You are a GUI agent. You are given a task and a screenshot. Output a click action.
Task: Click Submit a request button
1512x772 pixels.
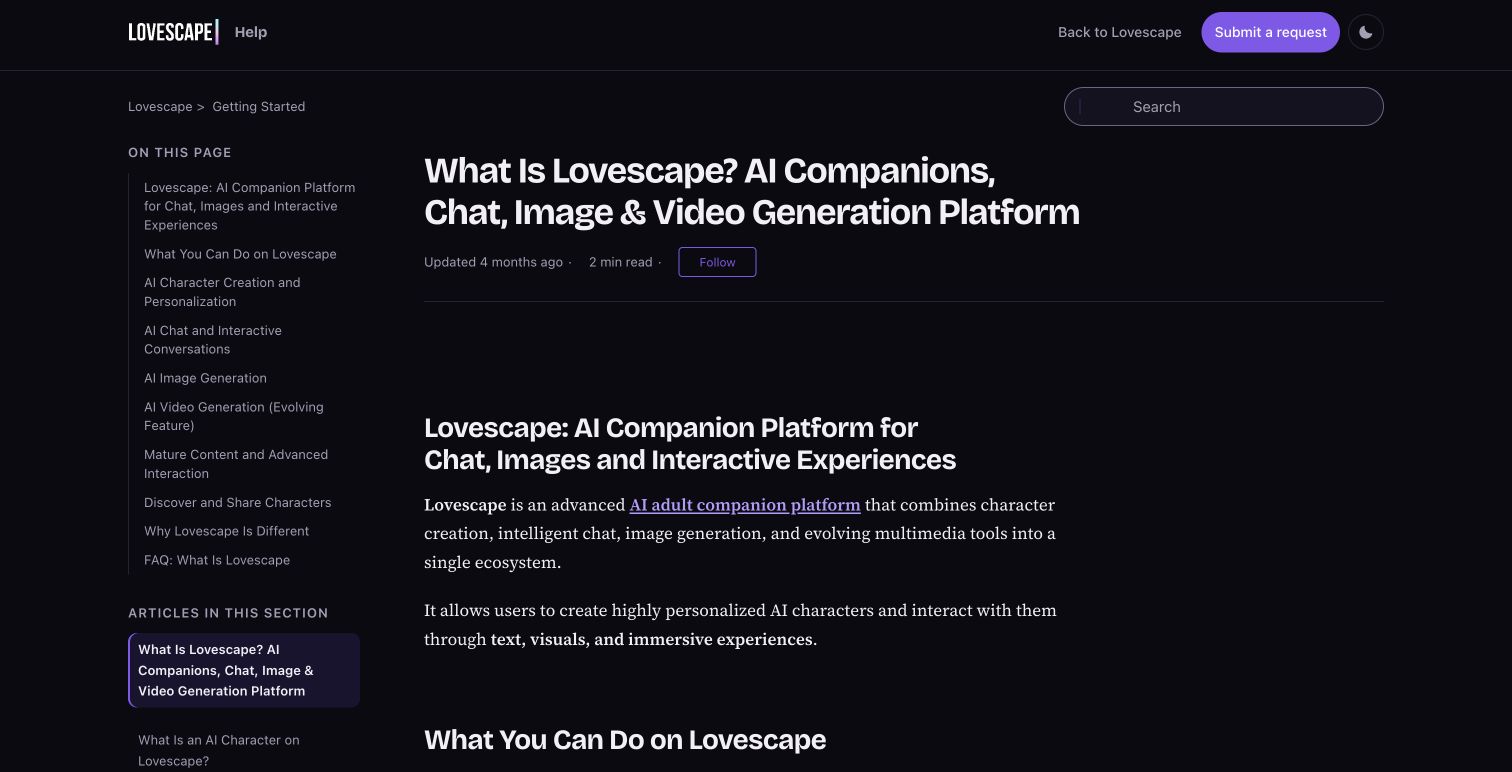[x=1270, y=32]
